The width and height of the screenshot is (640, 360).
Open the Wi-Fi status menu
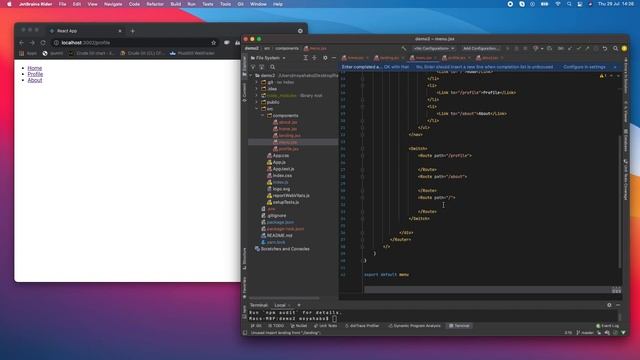point(558,4)
